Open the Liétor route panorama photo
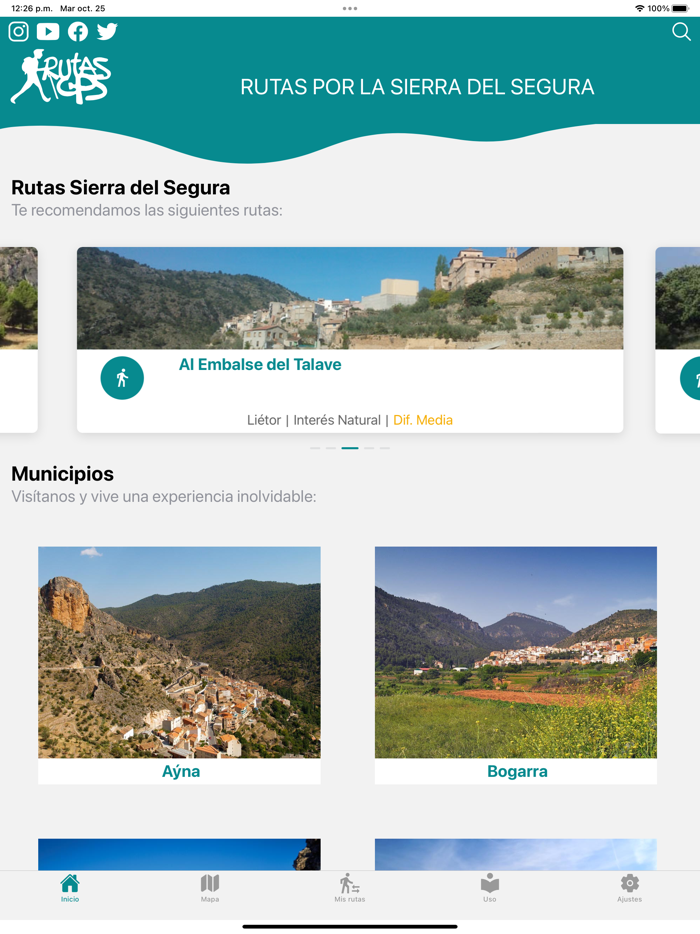This screenshot has height=934, width=700. click(350, 298)
